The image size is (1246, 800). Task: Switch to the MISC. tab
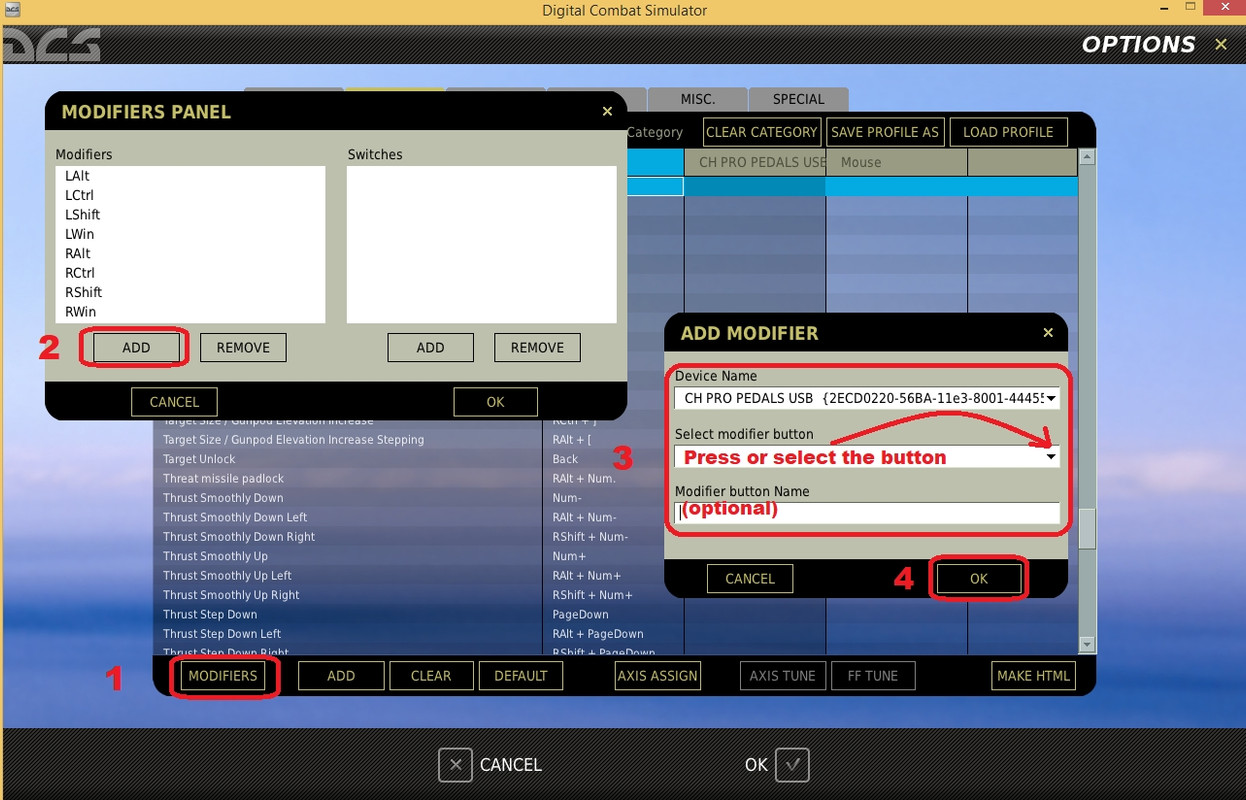(698, 99)
